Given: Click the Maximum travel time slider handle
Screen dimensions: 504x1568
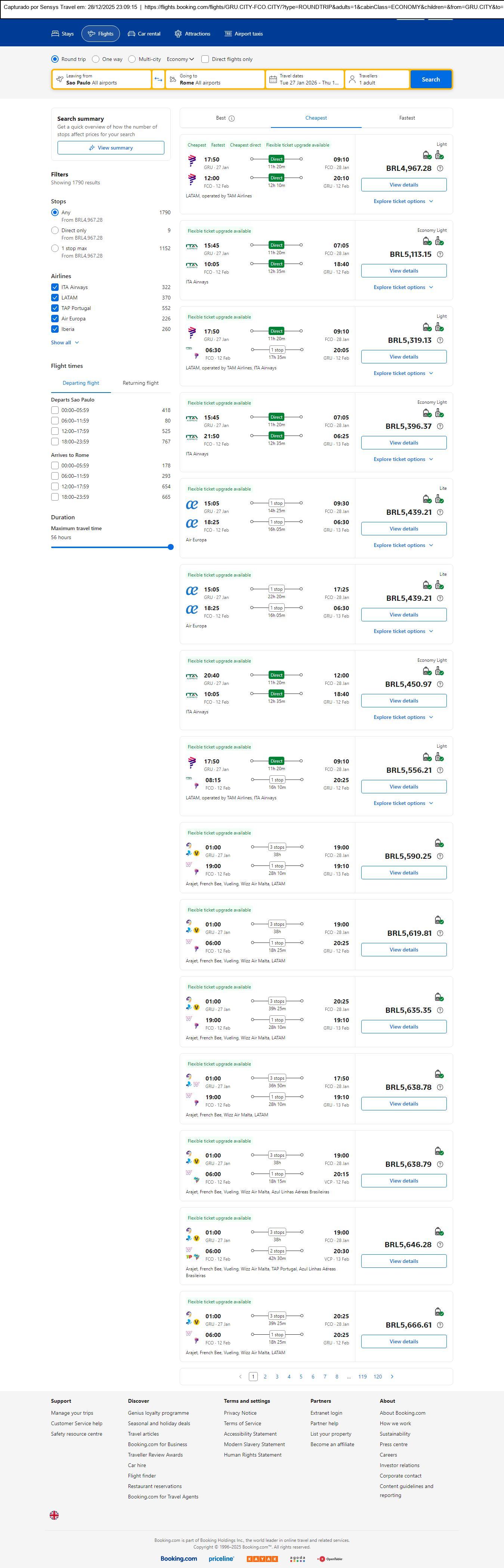Looking at the screenshot, I should (171, 547).
